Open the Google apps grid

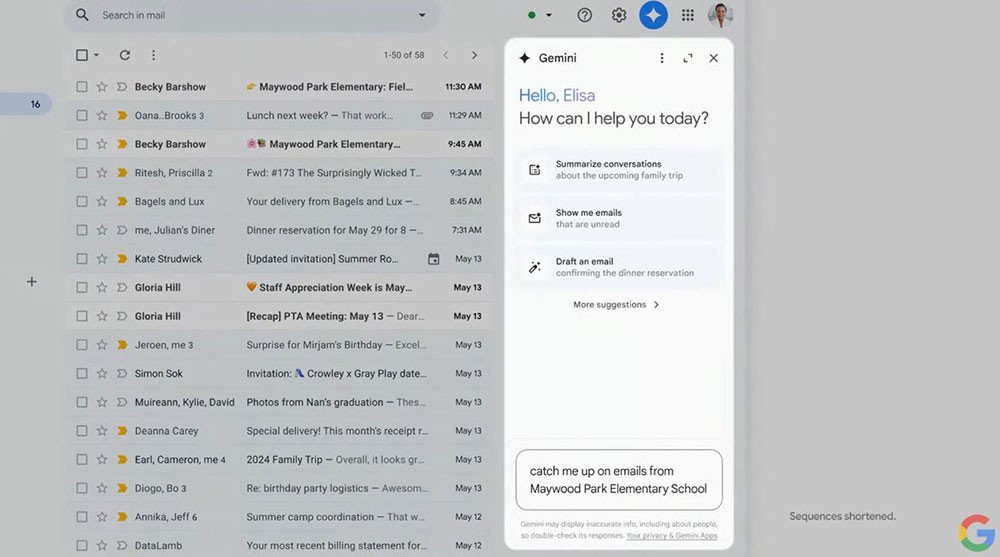(688, 15)
